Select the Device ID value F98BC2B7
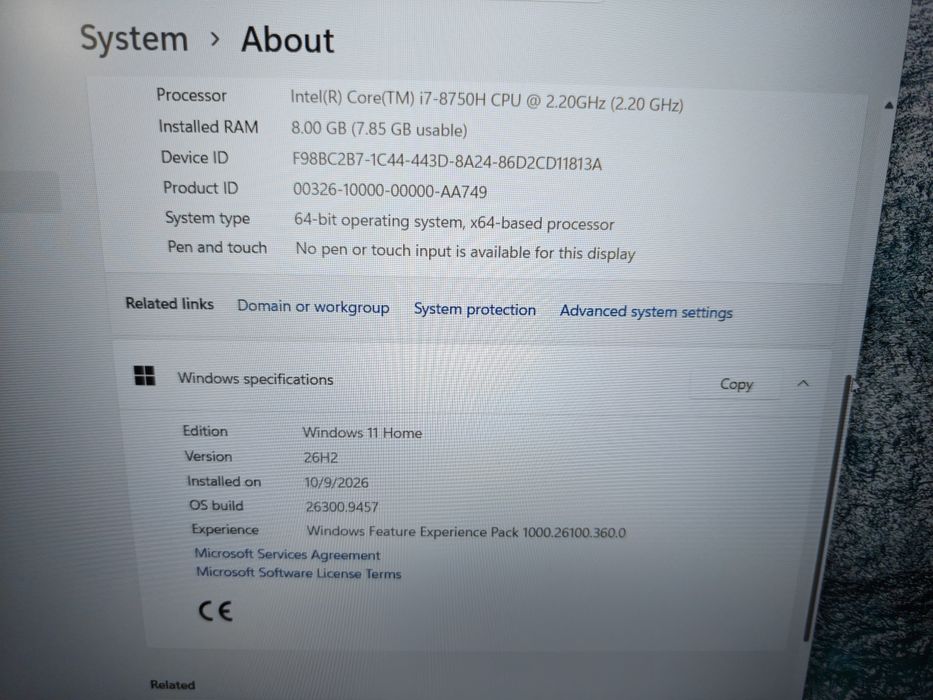Image resolution: width=933 pixels, height=700 pixels. coord(447,161)
